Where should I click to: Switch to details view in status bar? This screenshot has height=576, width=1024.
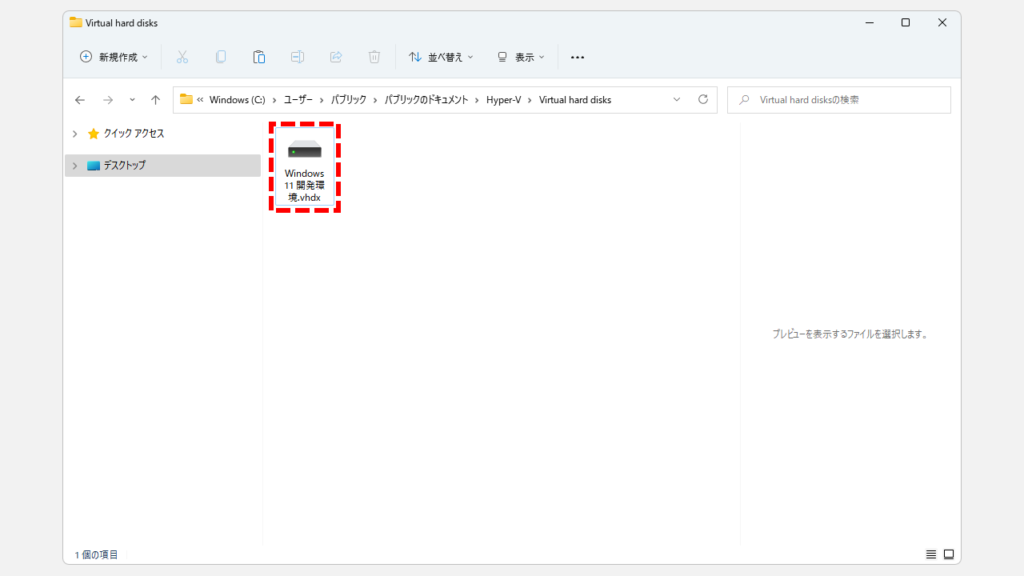931,554
